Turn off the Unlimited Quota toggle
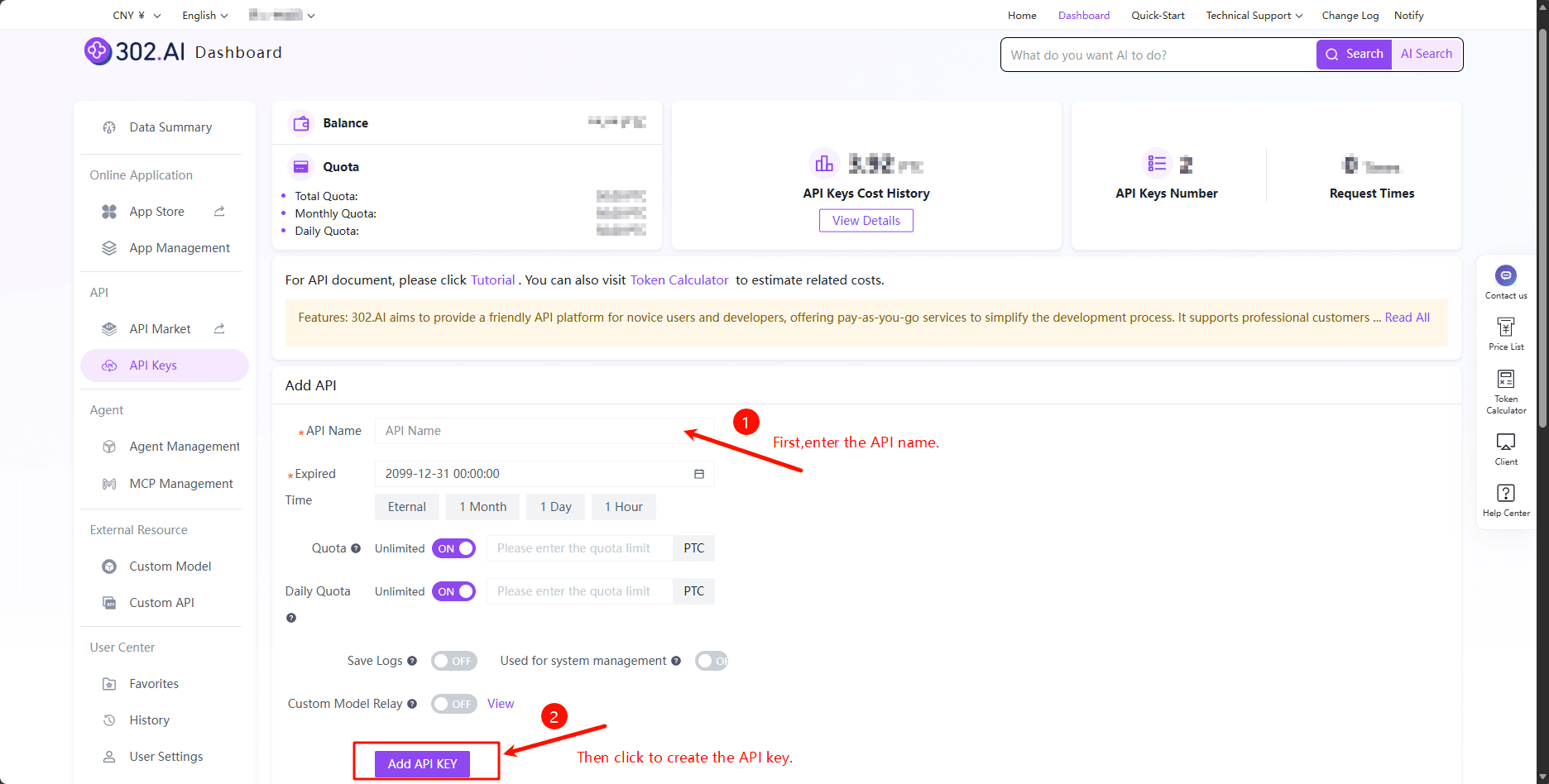 [453, 547]
